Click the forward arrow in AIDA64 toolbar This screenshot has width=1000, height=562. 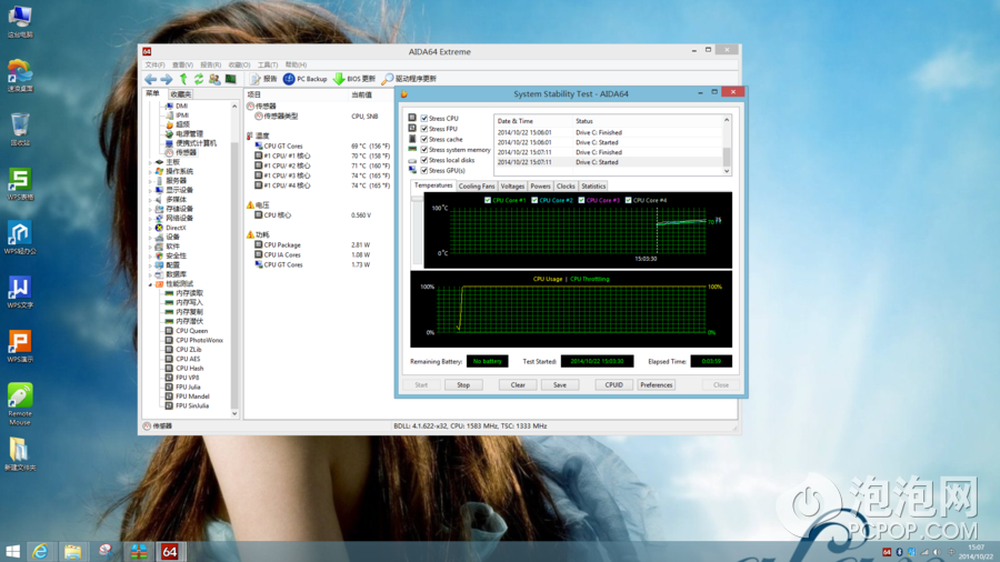coord(166,78)
